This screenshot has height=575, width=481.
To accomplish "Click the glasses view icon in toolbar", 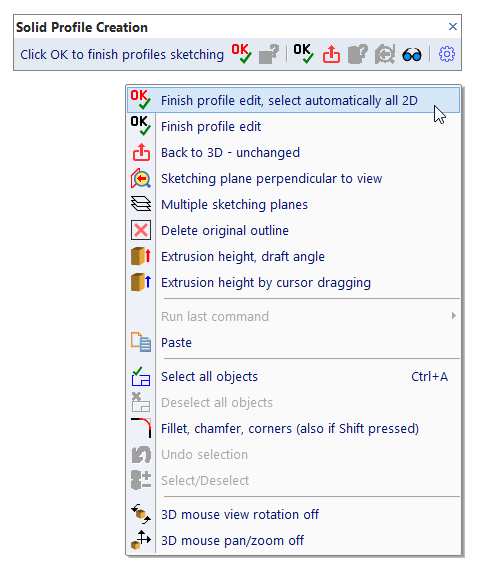I will 412,55.
